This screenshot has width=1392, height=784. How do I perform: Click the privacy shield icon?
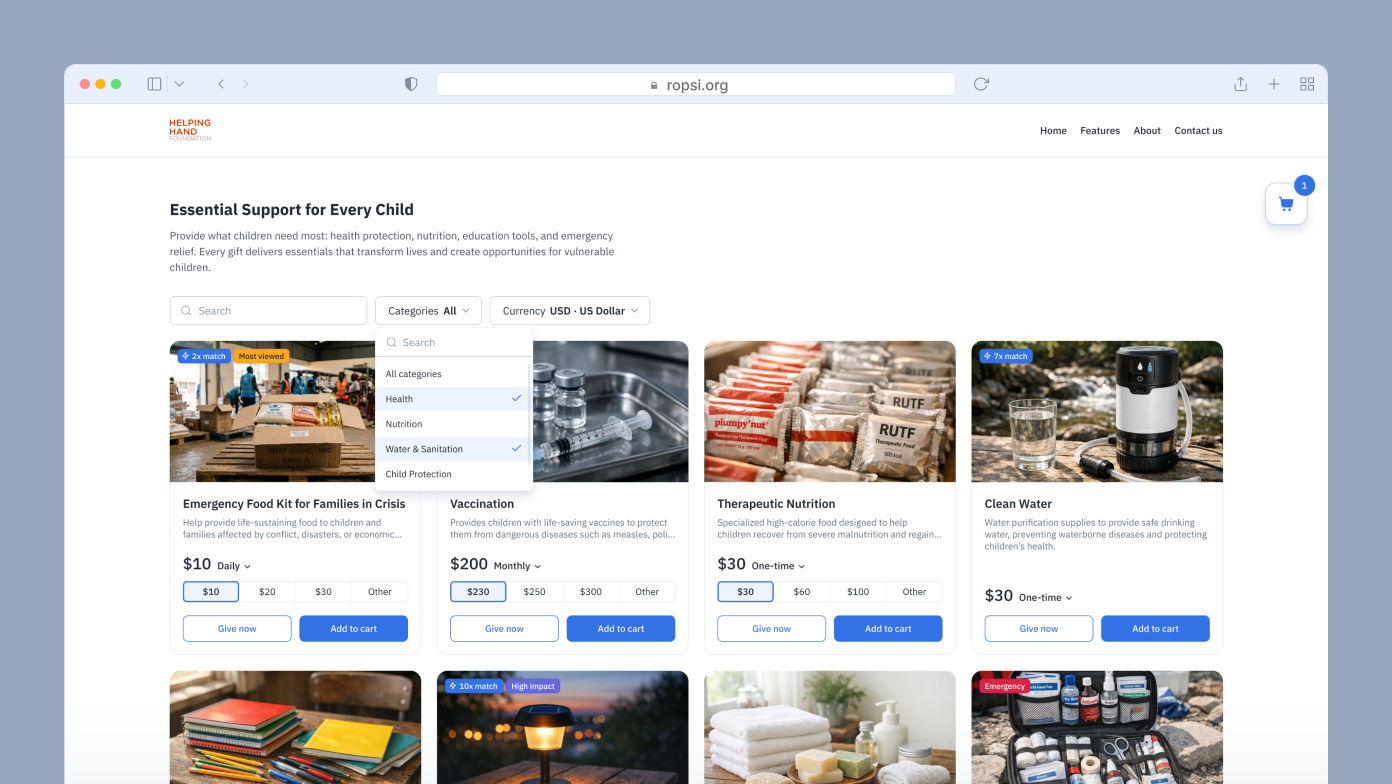click(411, 84)
